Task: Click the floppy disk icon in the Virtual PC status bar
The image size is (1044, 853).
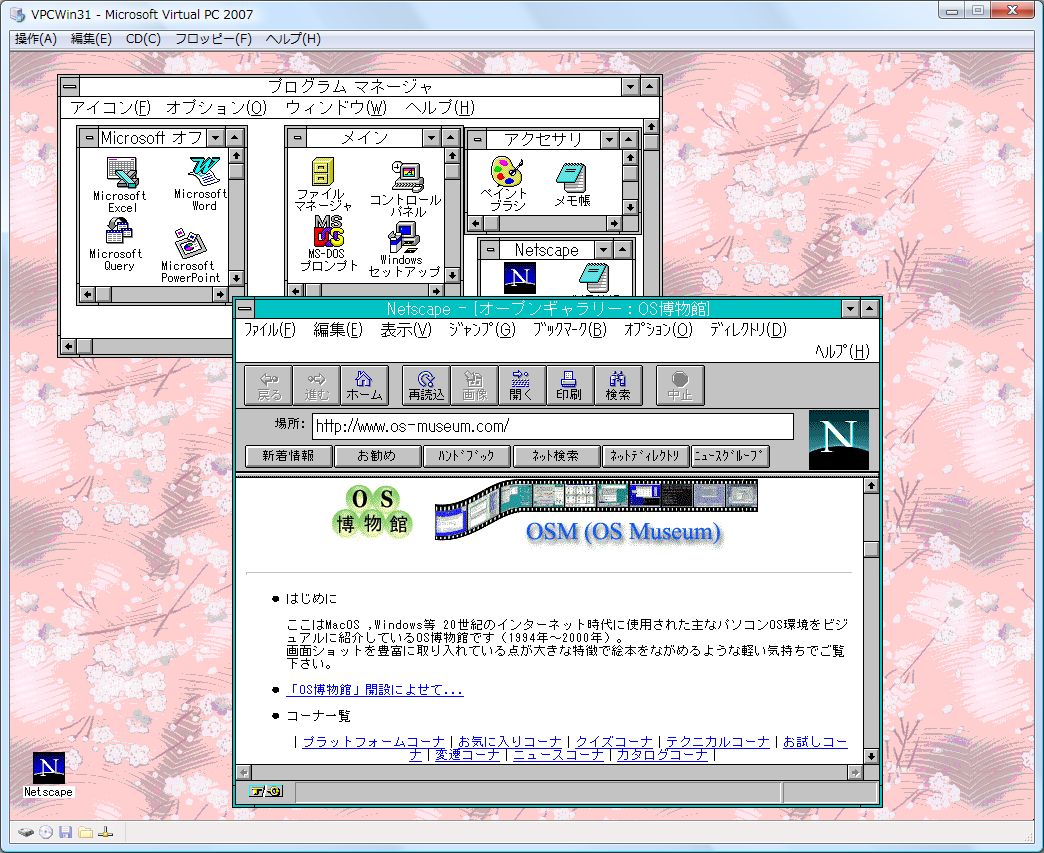Action: [65, 832]
